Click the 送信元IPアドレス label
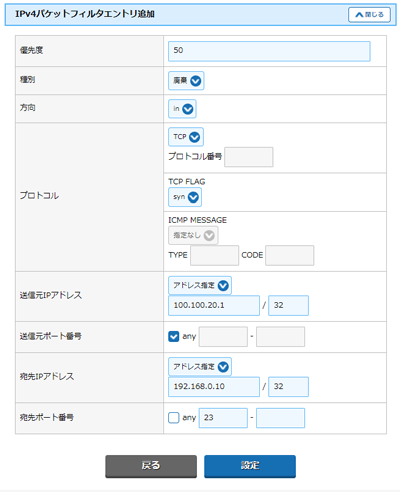400x492 pixels. tap(50, 295)
